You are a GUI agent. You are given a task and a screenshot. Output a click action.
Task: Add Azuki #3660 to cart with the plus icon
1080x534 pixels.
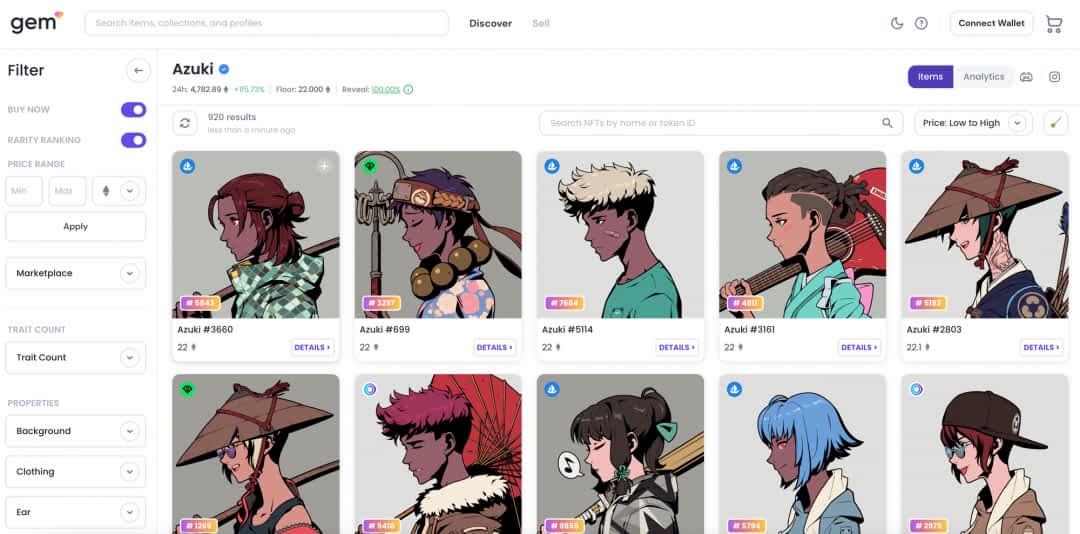click(324, 166)
